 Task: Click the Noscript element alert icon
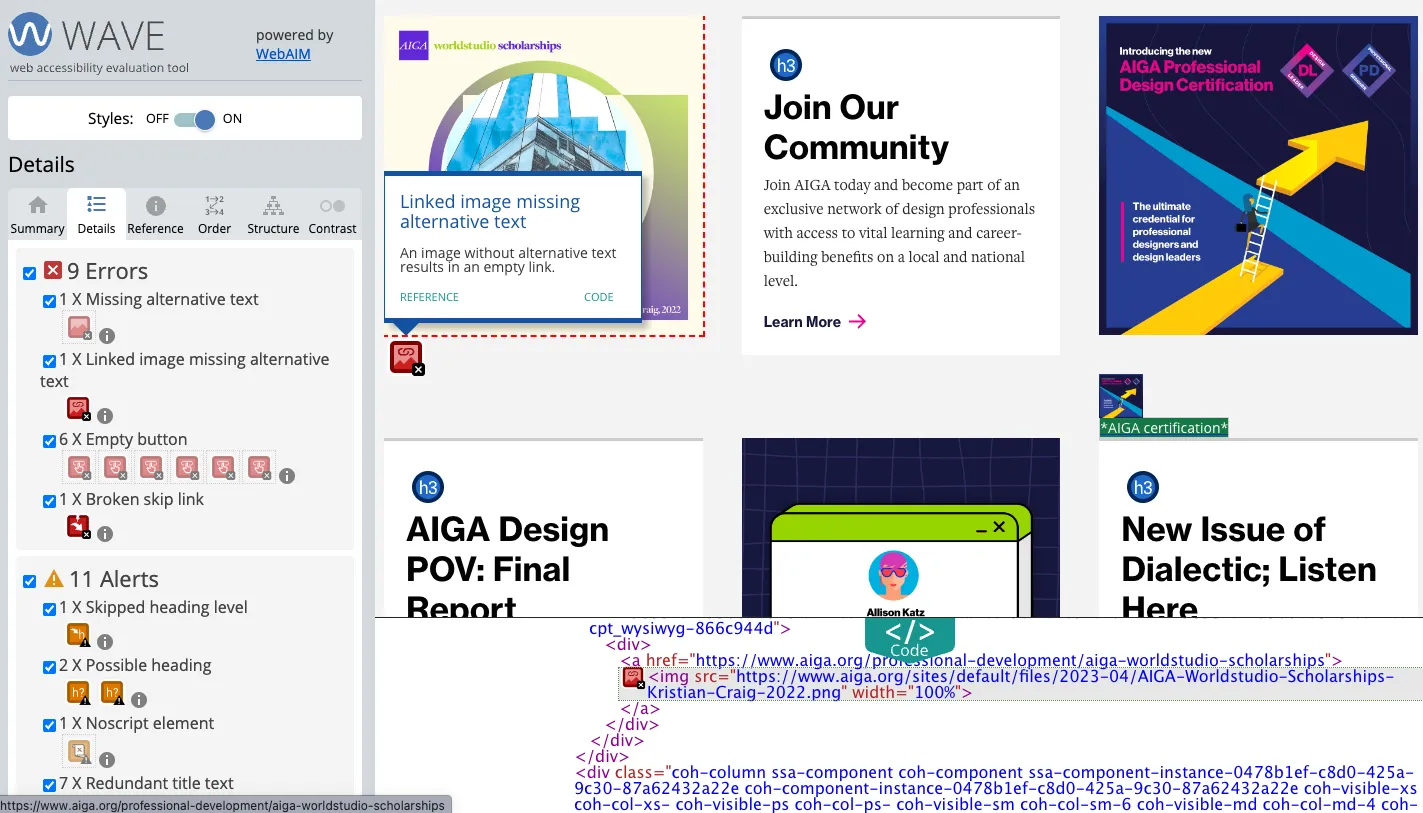[x=78, y=750]
